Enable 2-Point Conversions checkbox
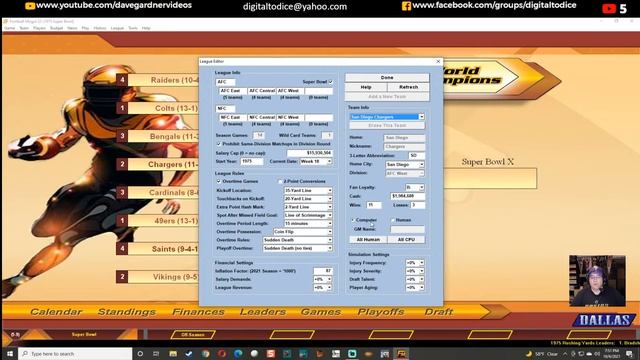 point(280,181)
